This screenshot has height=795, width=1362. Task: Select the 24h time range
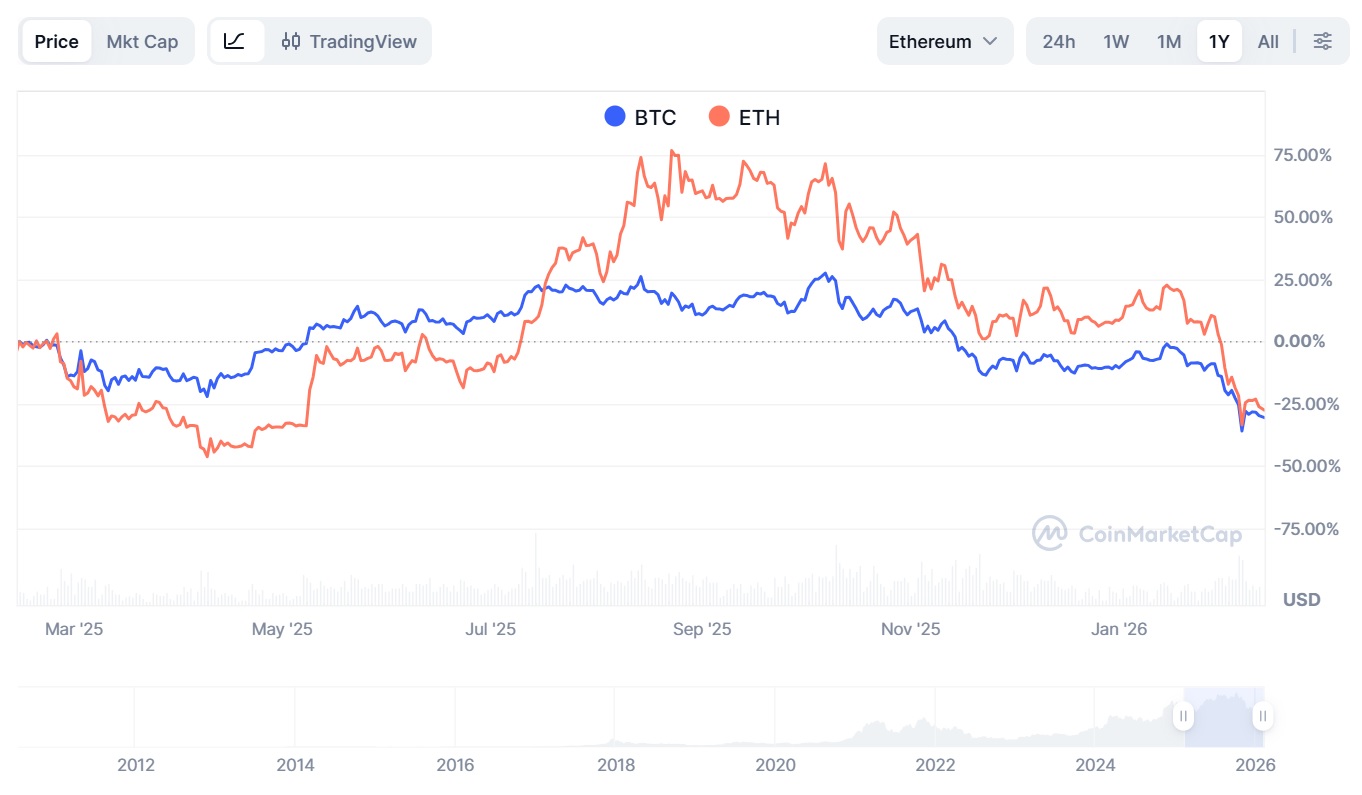click(x=1059, y=41)
